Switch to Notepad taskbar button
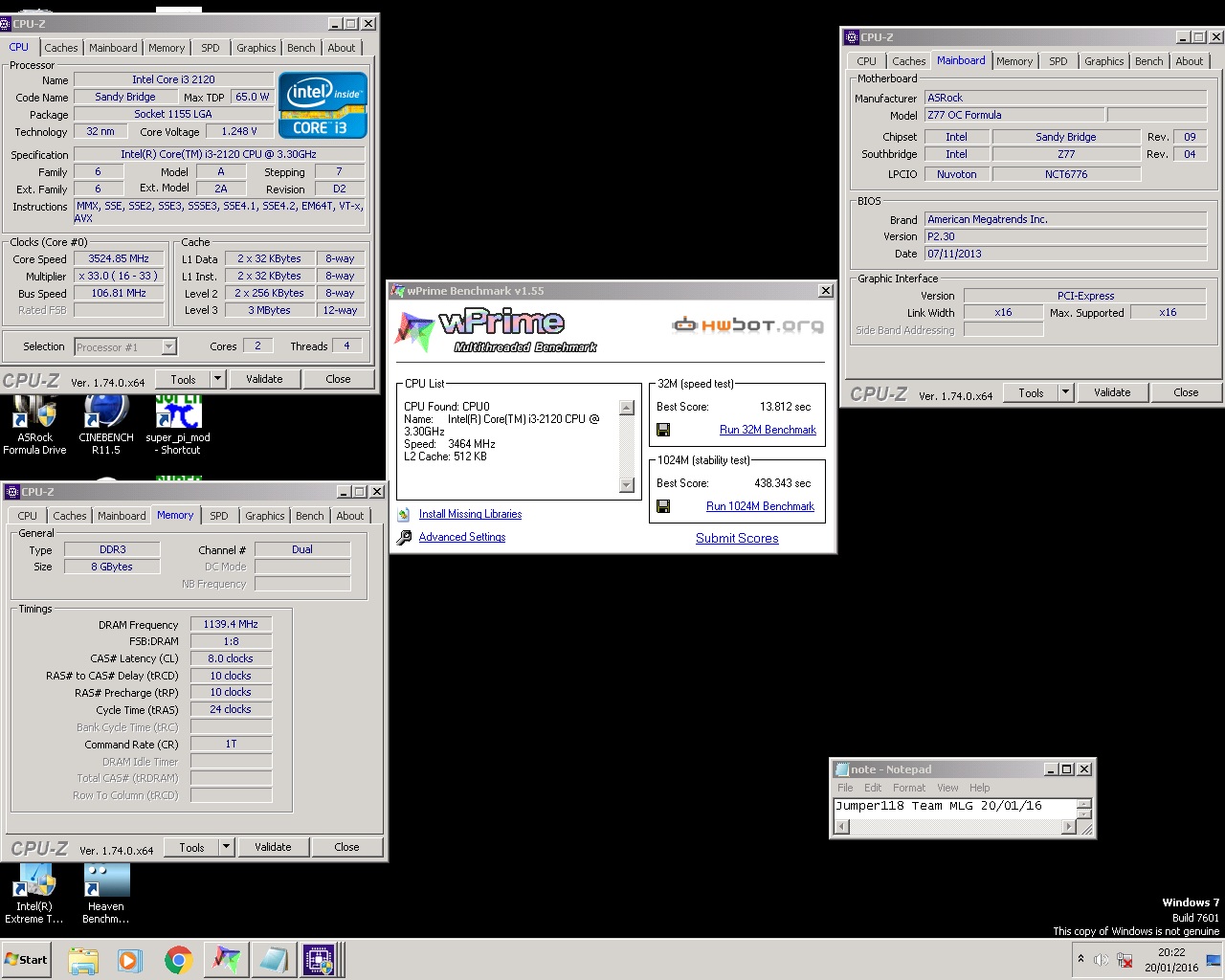 tap(273, 960)
